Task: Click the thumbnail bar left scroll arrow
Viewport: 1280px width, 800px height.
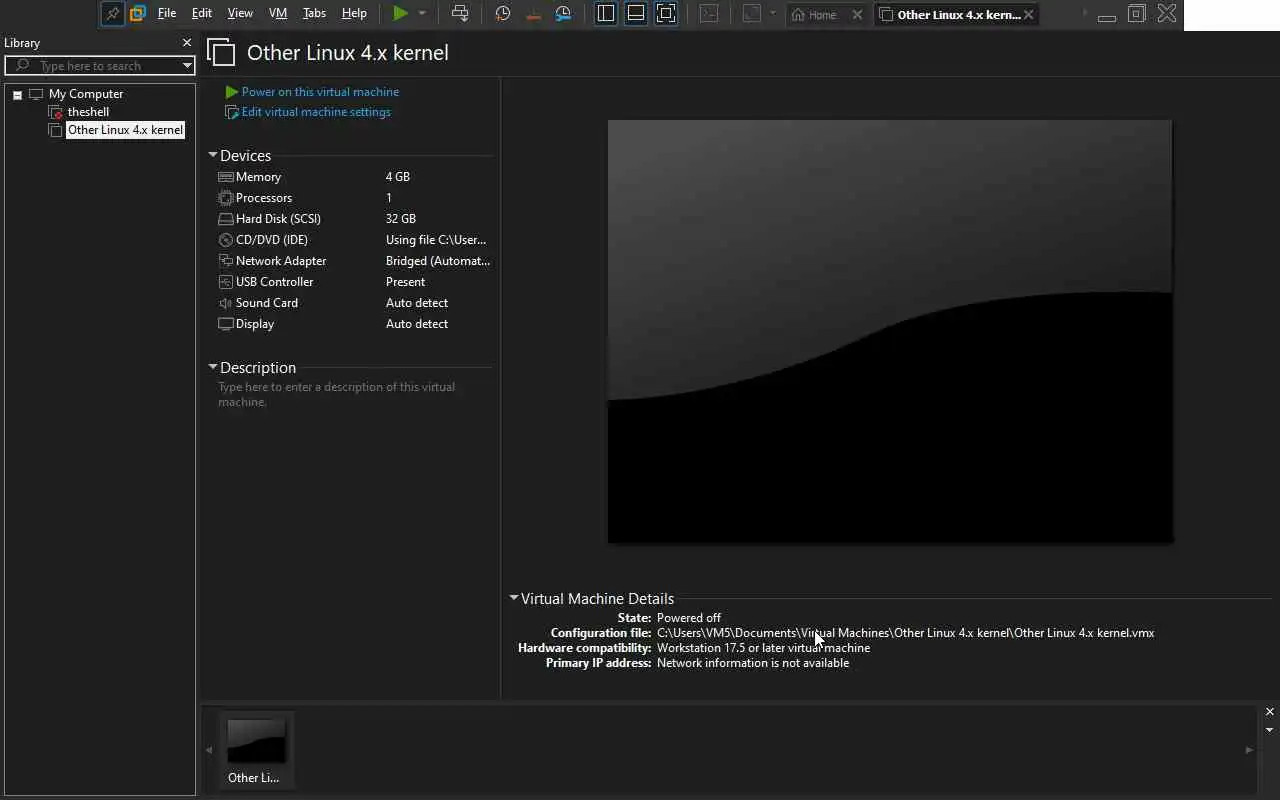Action: [209, 750]
